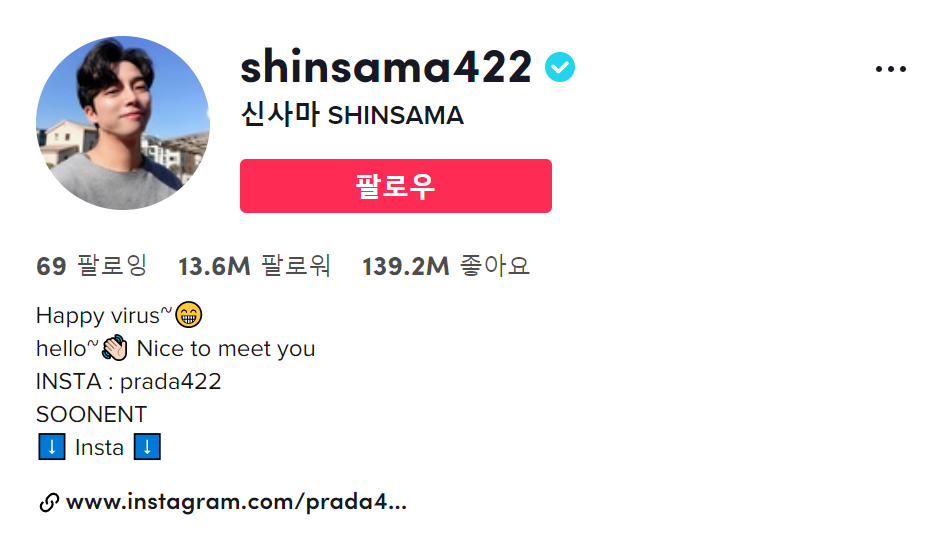Click the "INSTA : prada422" bio line
Image resolution: width=933 pixels, height=540 pixels.
129,381
